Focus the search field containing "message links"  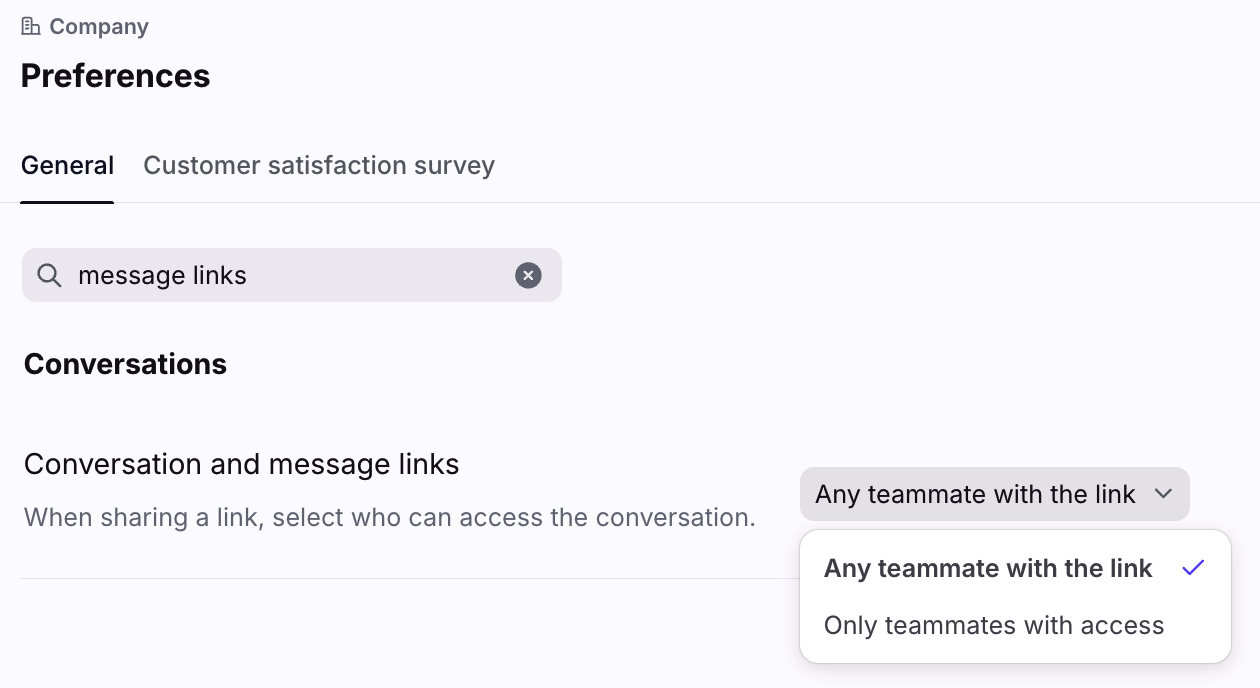tap(280, 275)
